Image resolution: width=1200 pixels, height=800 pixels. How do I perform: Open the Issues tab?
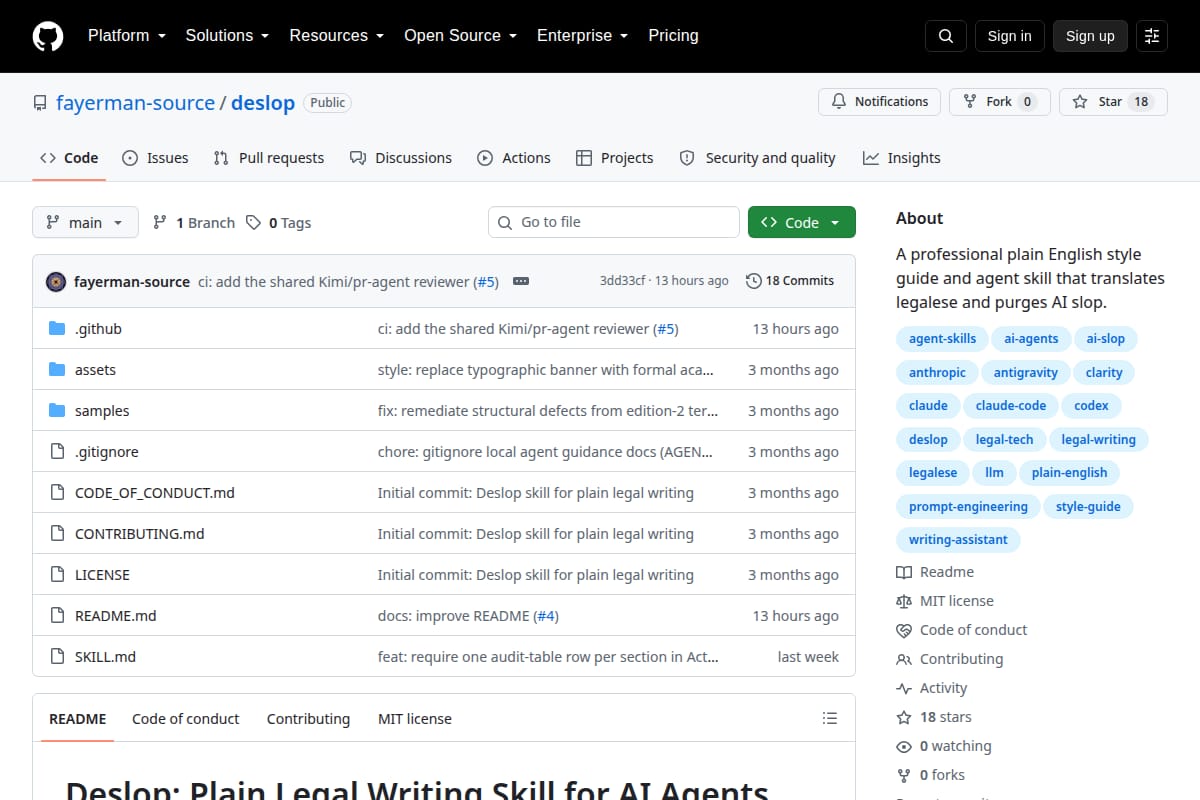click(x=155, y=158)
